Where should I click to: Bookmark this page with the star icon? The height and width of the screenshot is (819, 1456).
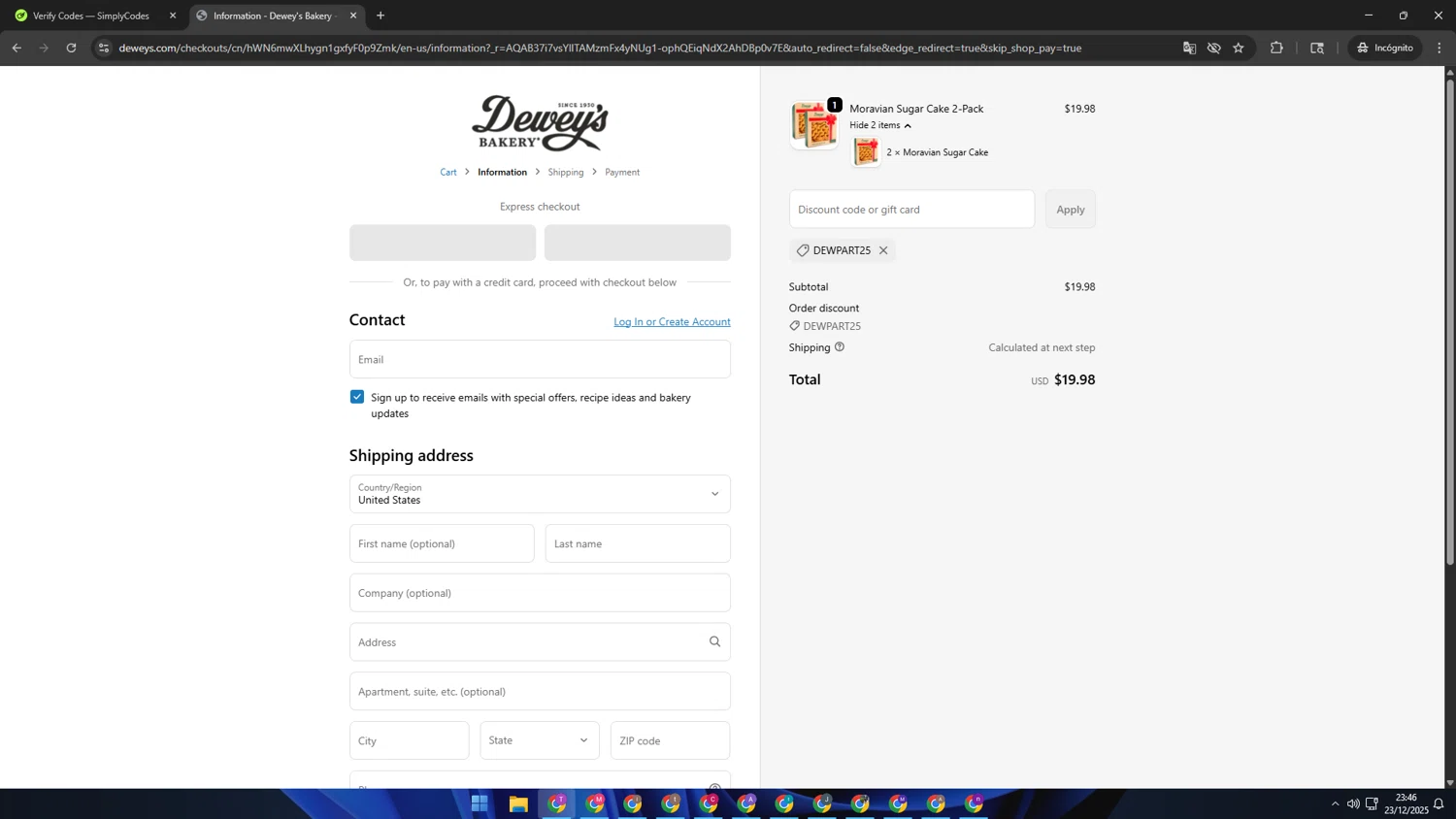(x=1239, y=48)
